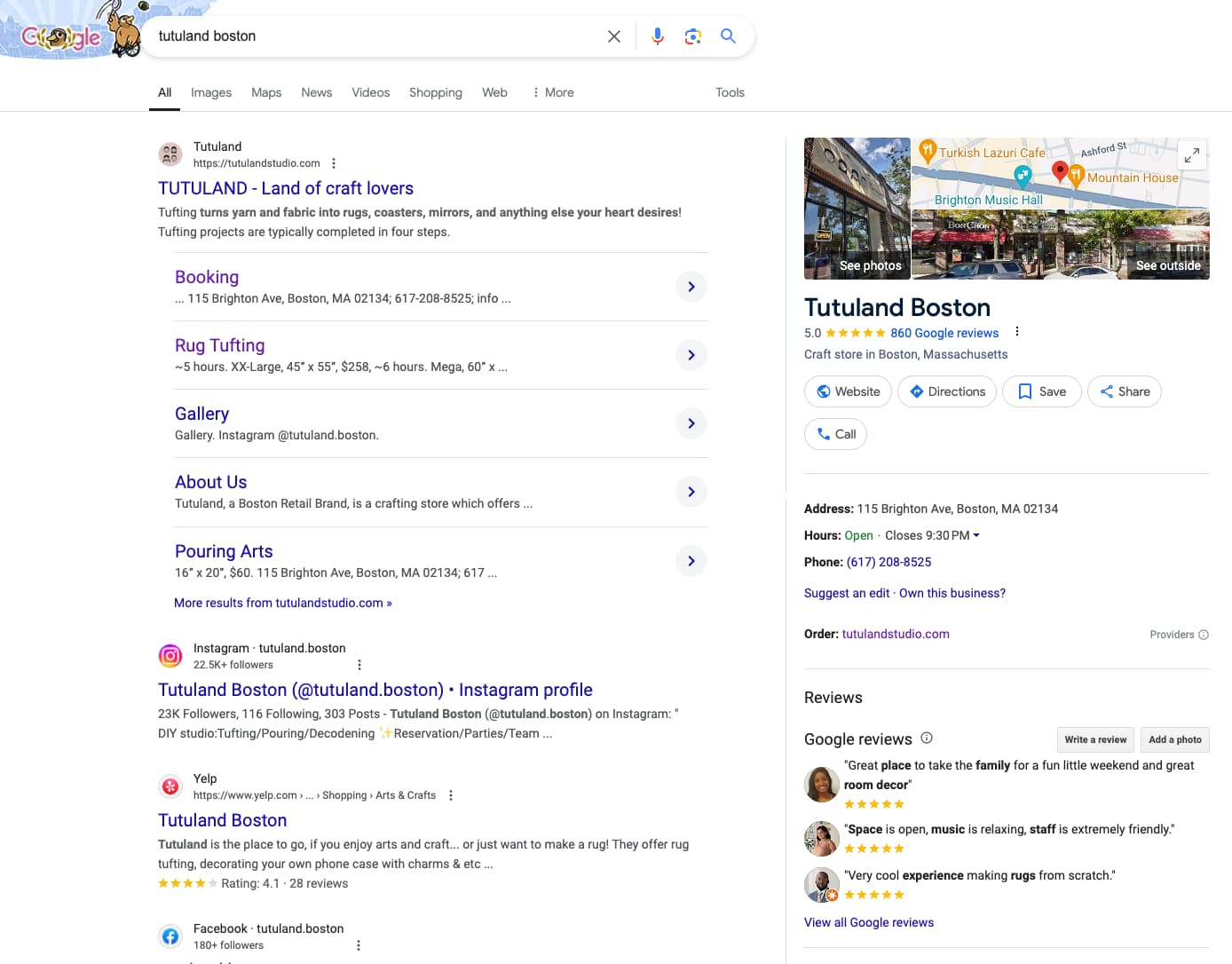Click the Google reviews info icon
Viewport: 1232px width, 964px height.
pos(927,738)
